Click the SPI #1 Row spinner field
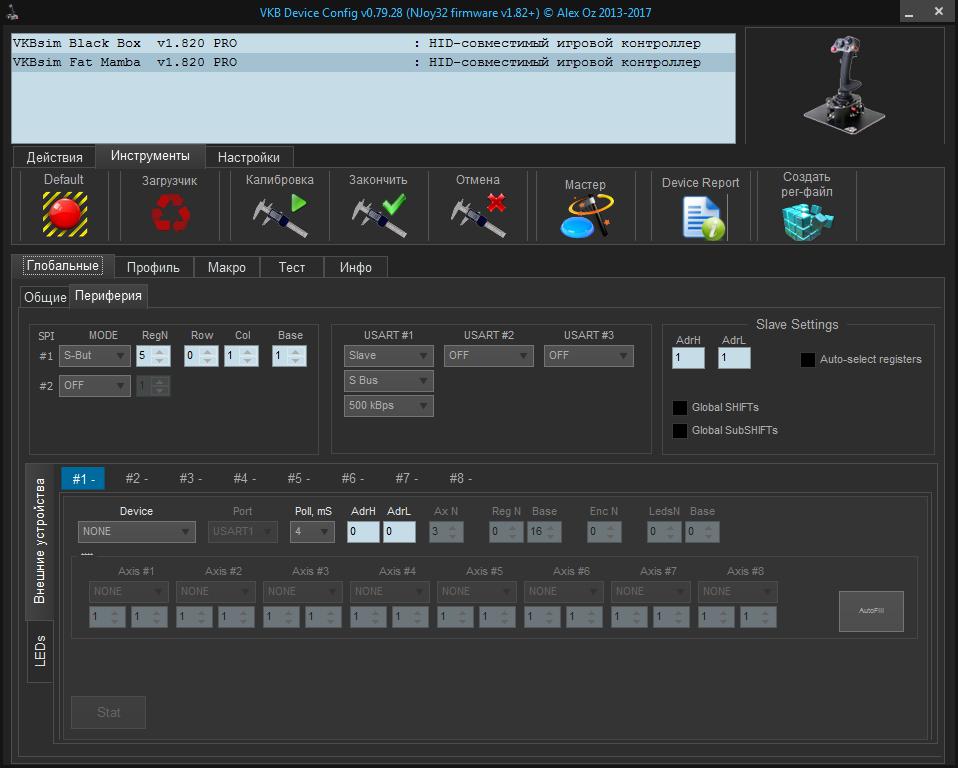Screen dimensions: 958x768 click(201, 356)
